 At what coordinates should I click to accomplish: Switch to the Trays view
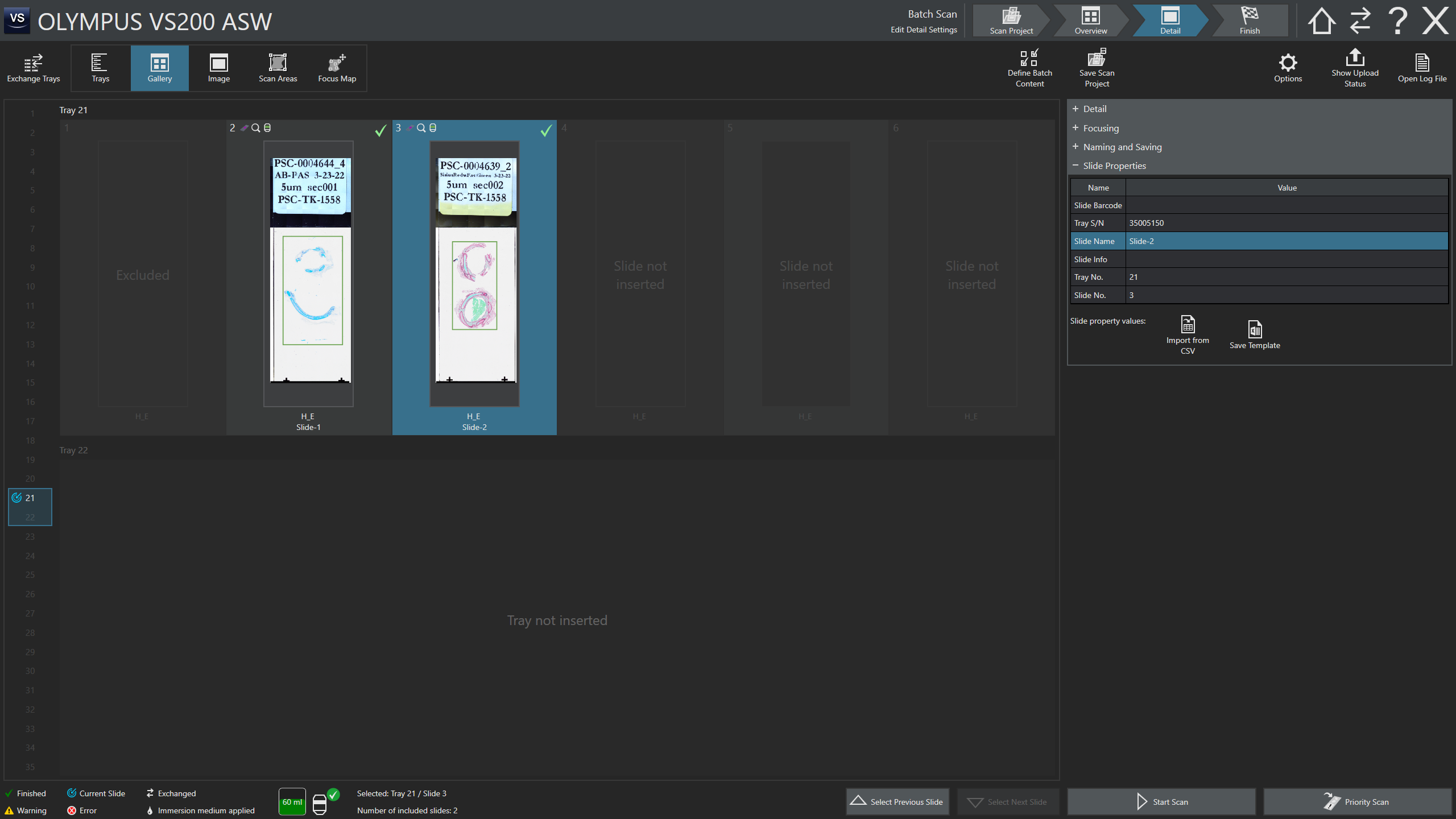[100, 68]
